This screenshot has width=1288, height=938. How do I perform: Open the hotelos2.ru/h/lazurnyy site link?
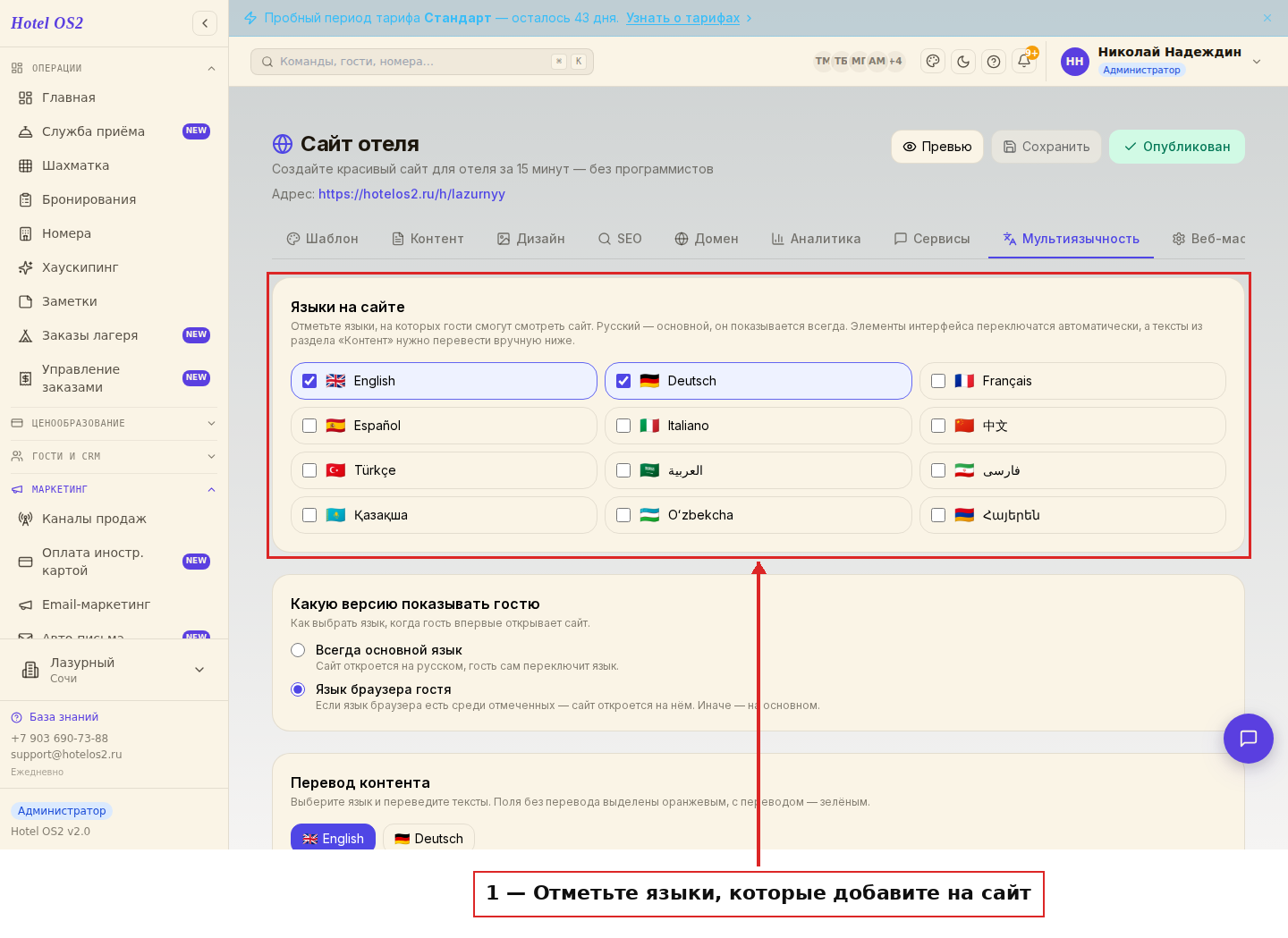pyautogui.click(x=411, y=194)
